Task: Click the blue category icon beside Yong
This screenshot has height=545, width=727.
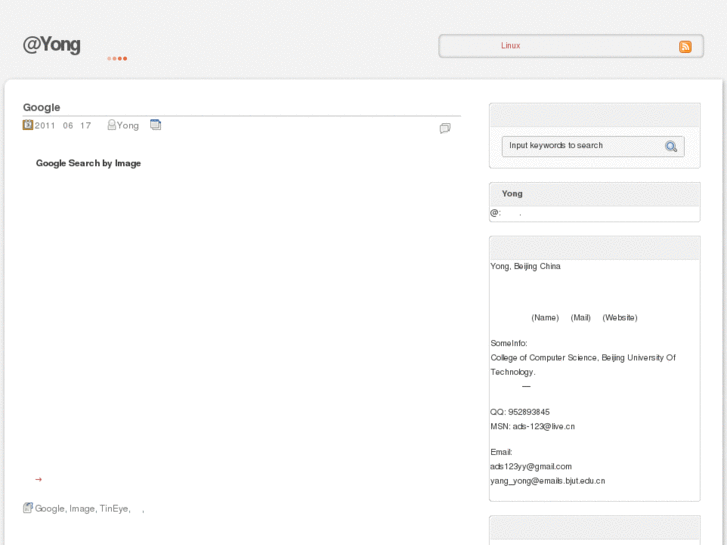Action: pos(155,125)
